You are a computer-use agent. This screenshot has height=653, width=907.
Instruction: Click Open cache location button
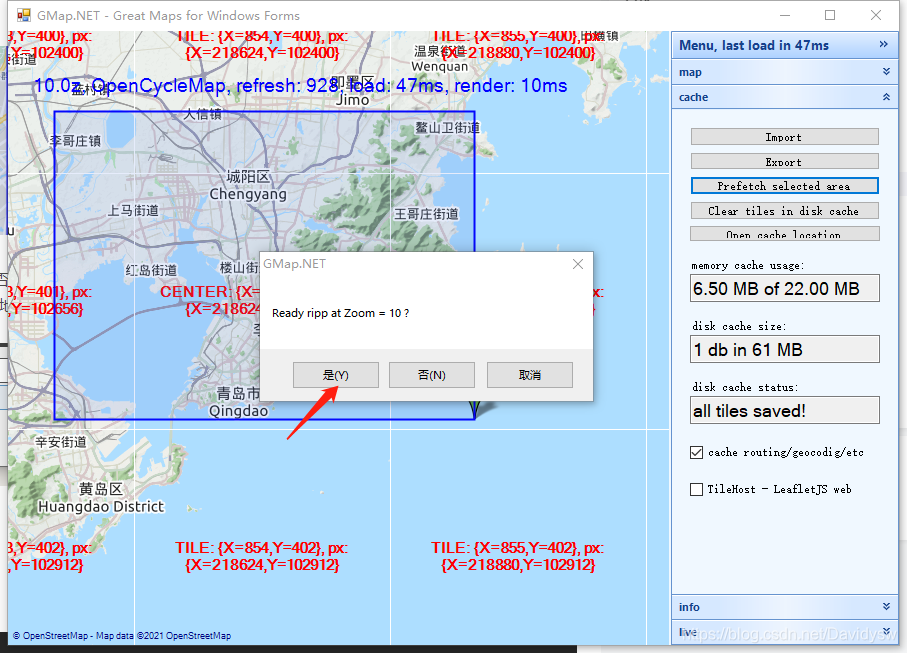[x=784, y=234]
